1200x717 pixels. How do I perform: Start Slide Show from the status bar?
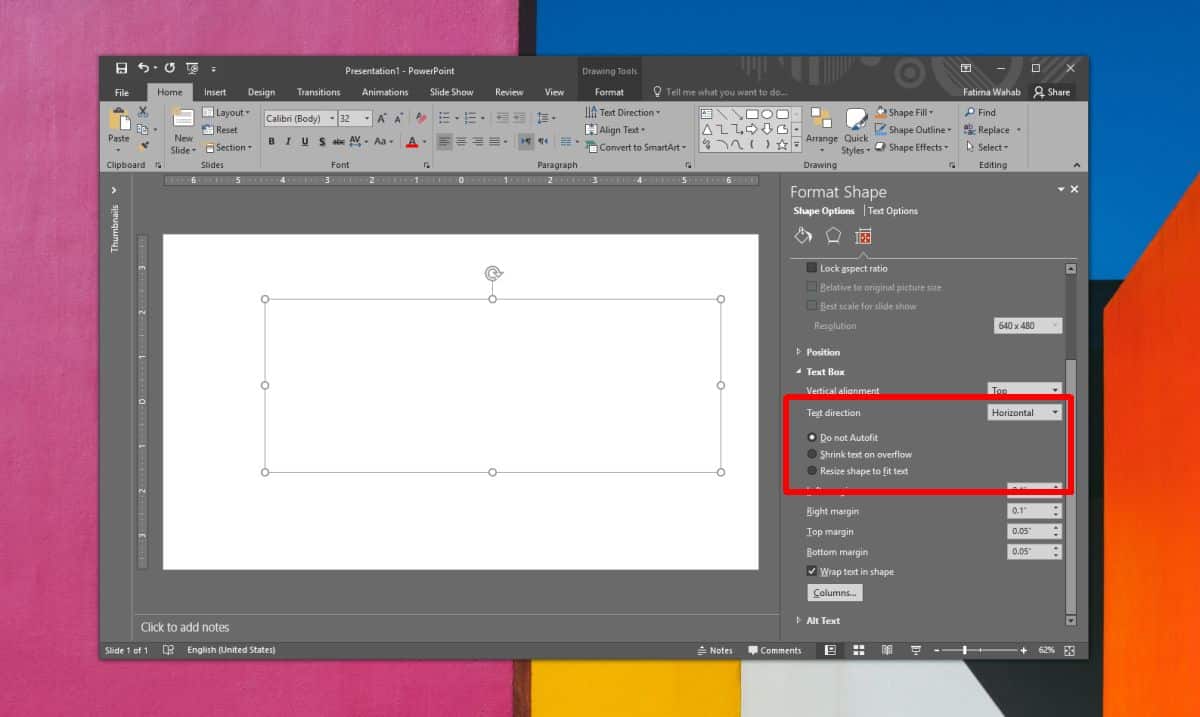[914, 649]
